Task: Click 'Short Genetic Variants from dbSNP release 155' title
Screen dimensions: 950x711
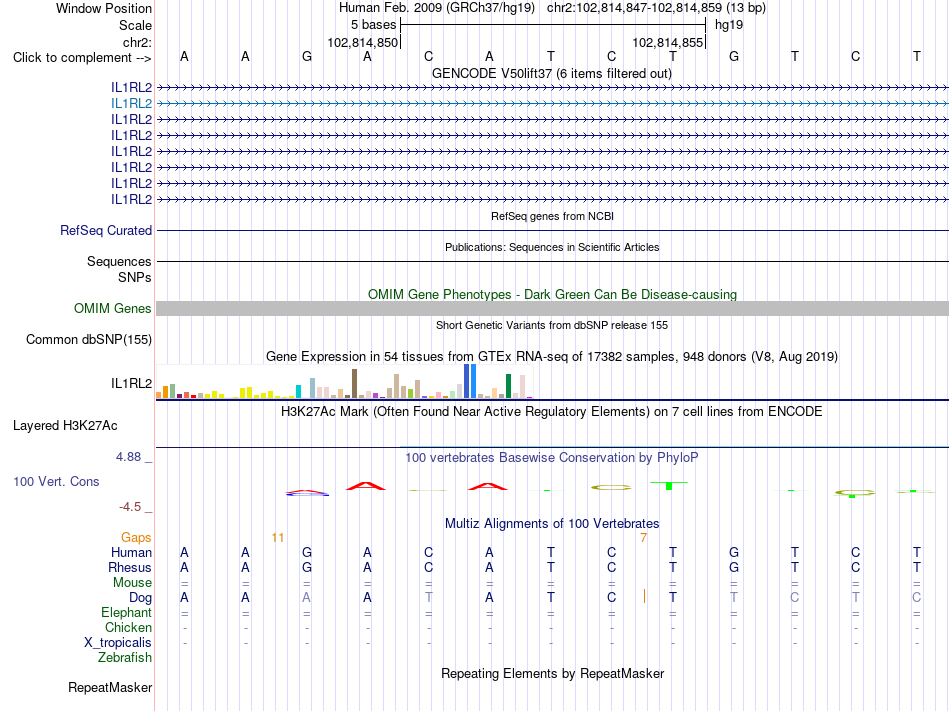Action: pyautogui.click(x=552, y=325)
